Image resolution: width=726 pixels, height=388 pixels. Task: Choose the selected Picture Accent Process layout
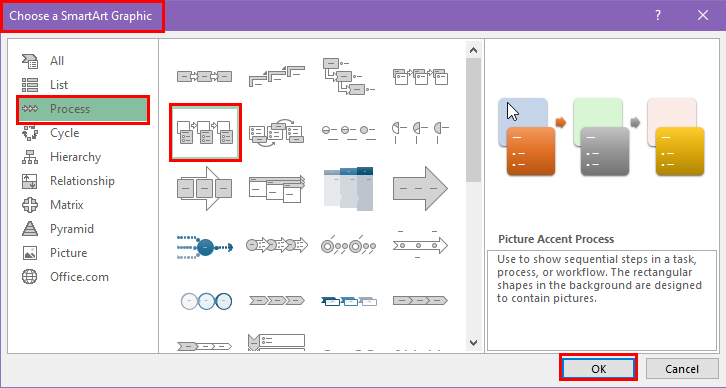(205, 132)
